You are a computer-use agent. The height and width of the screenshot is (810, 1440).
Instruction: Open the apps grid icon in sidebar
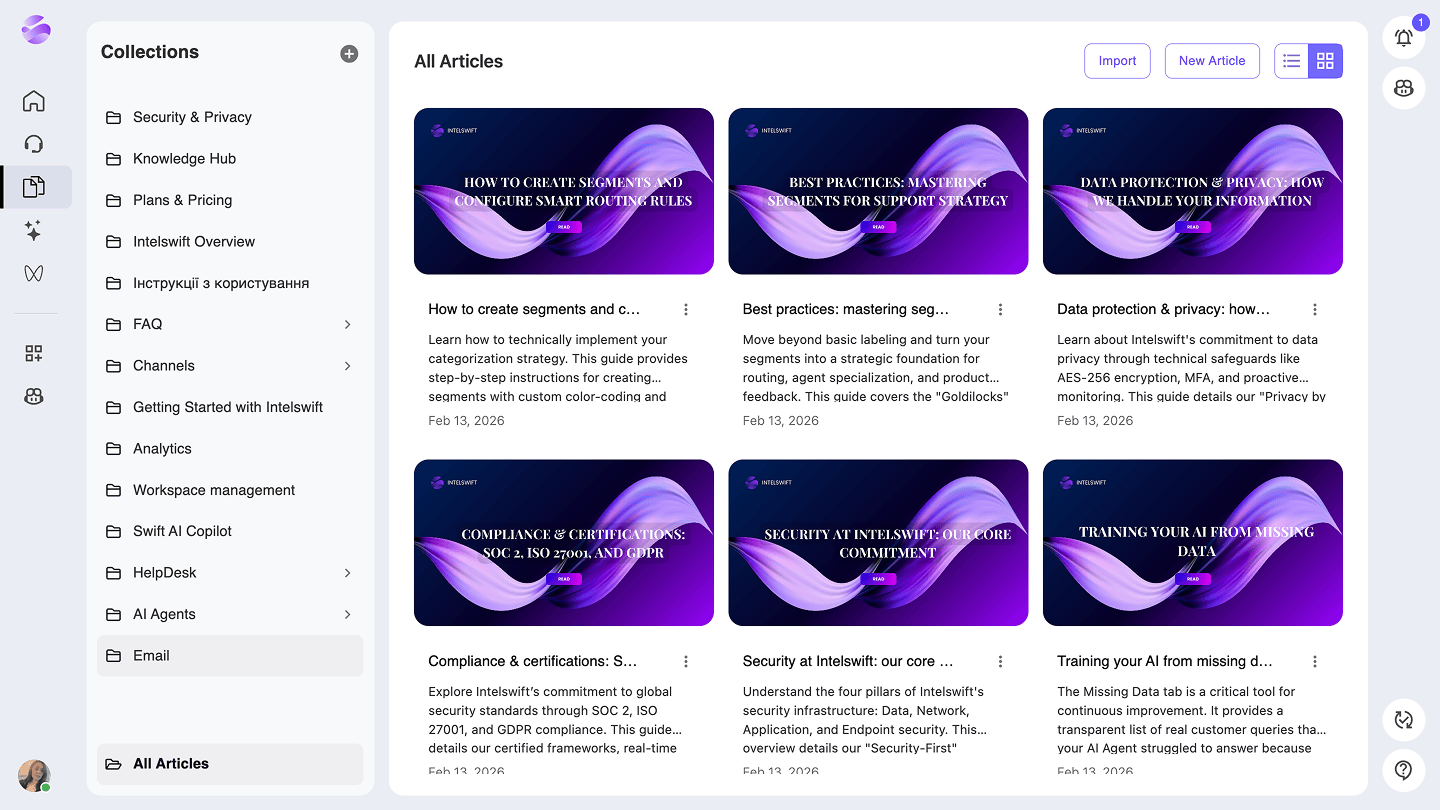[33, 353]
